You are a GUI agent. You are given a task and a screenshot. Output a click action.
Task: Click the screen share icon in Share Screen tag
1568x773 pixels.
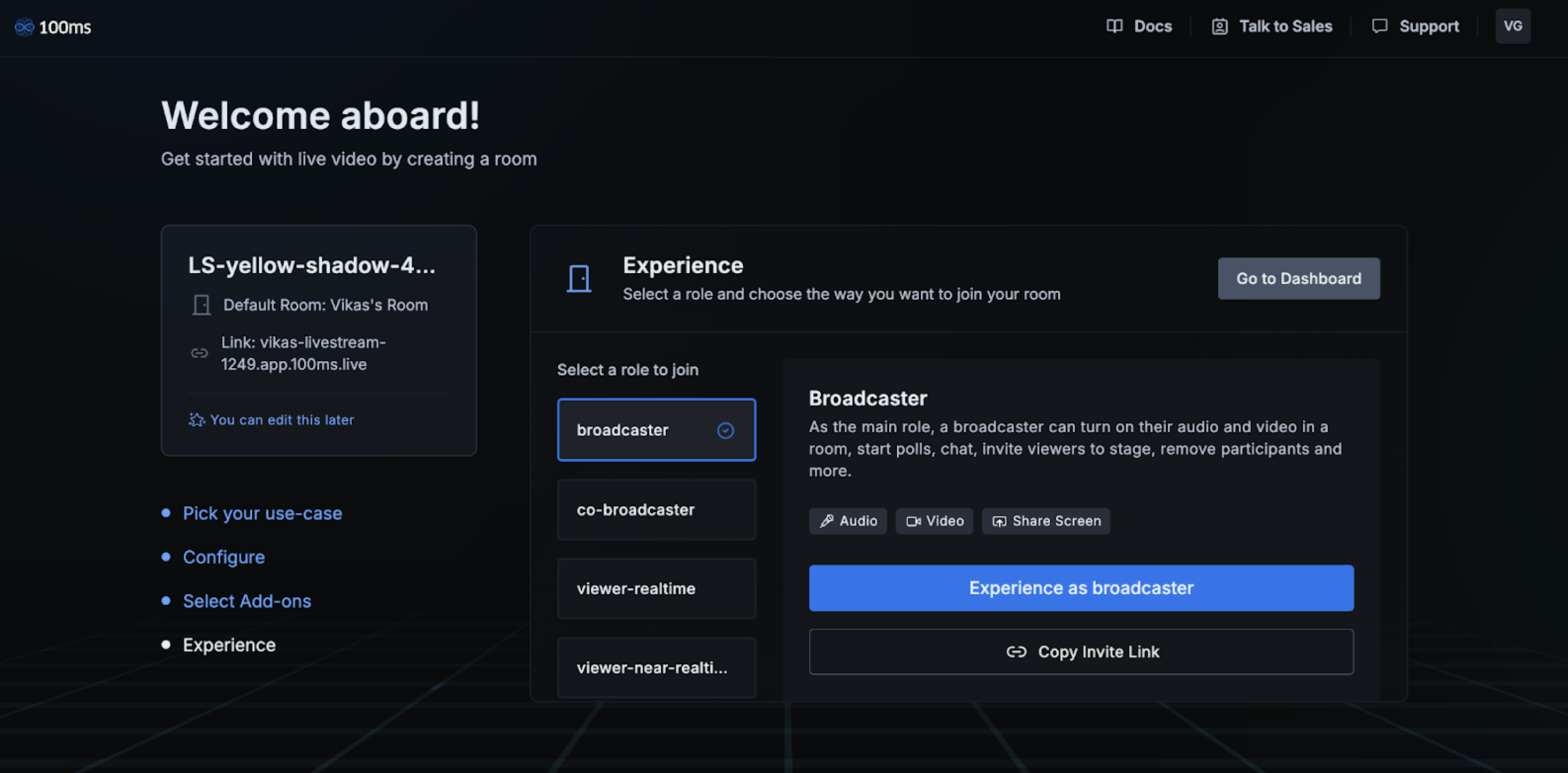click(999, 521)
